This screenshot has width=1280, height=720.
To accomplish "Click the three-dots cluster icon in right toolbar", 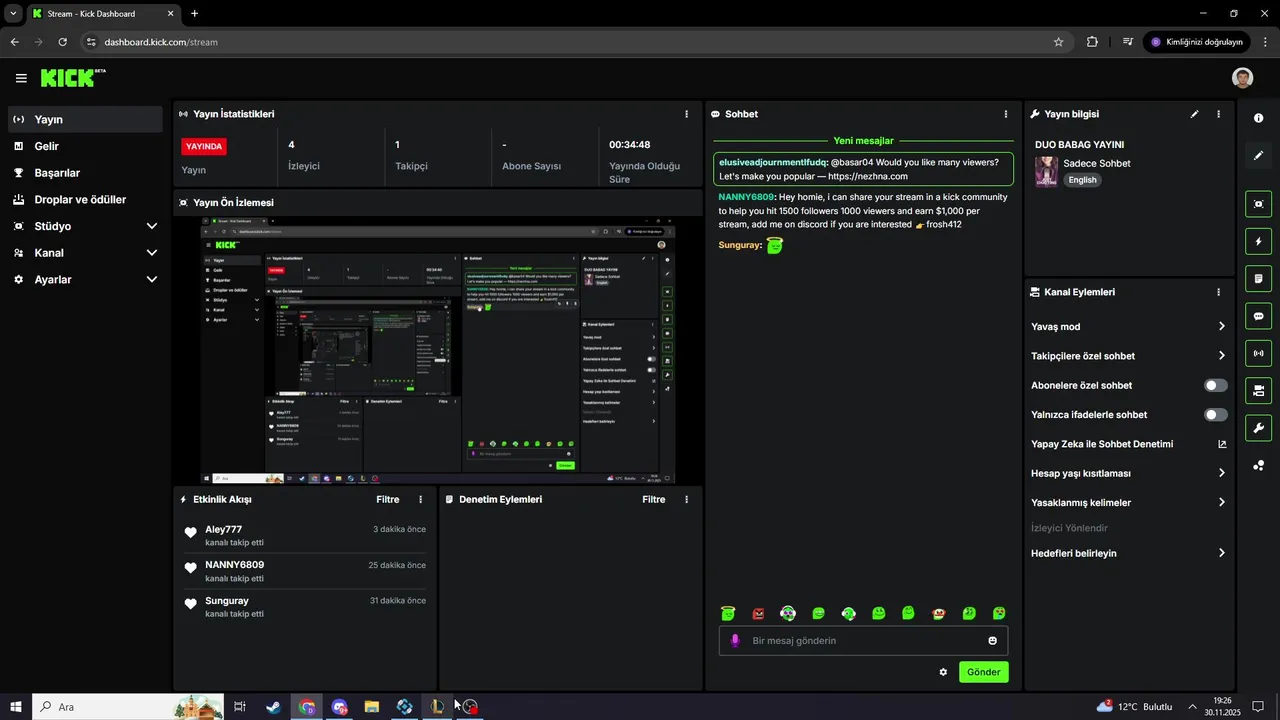I will (x=1258, y=466).
